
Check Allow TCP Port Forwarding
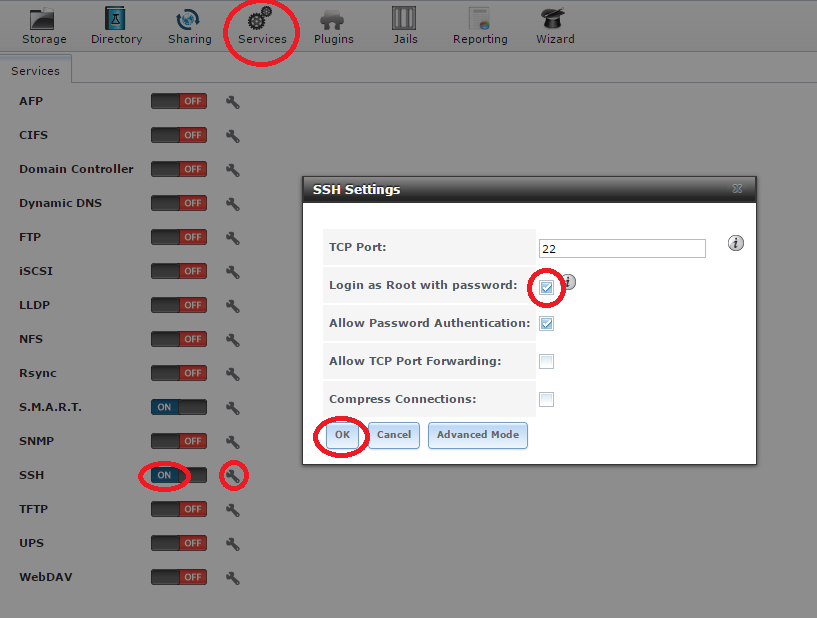click(546, 362)
